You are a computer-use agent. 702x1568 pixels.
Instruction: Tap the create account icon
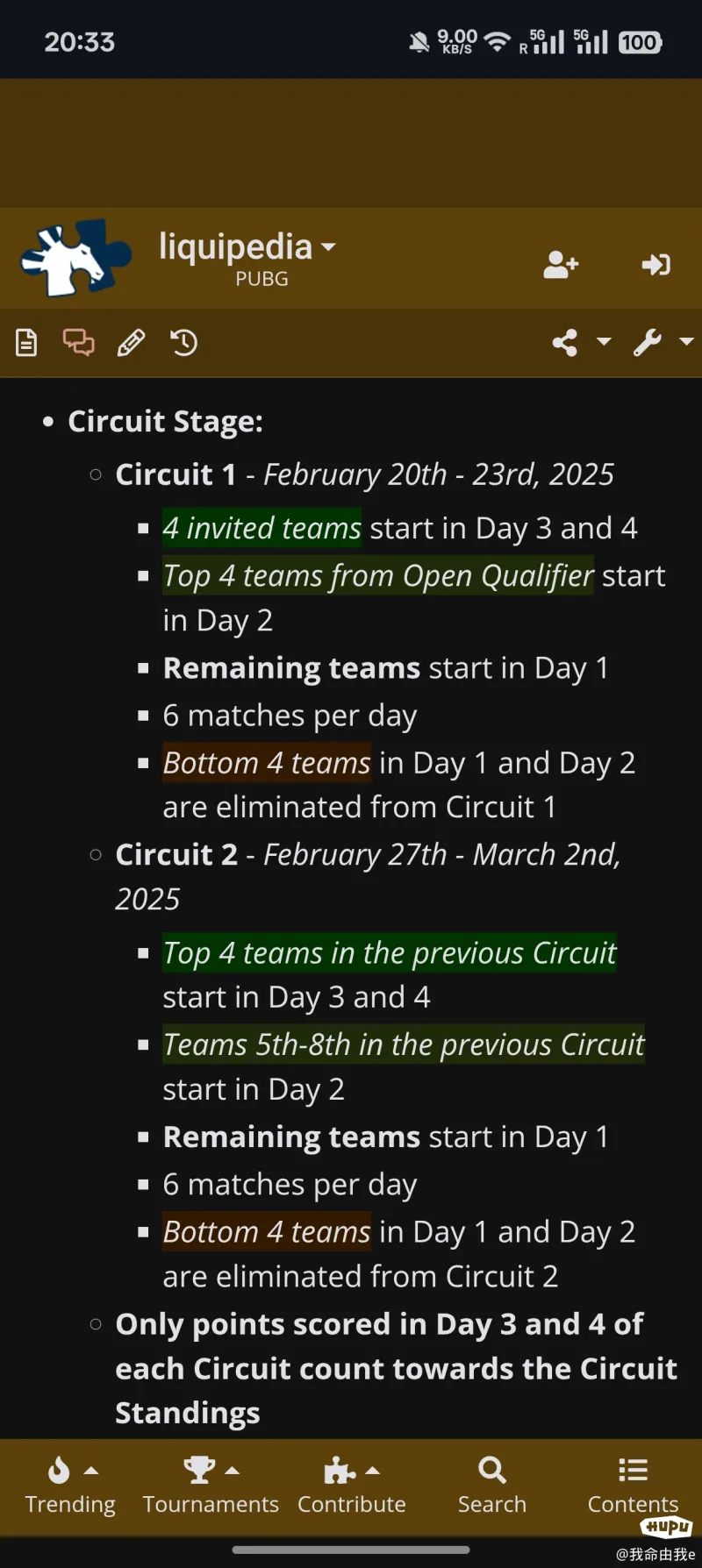[x=561, y=264]
